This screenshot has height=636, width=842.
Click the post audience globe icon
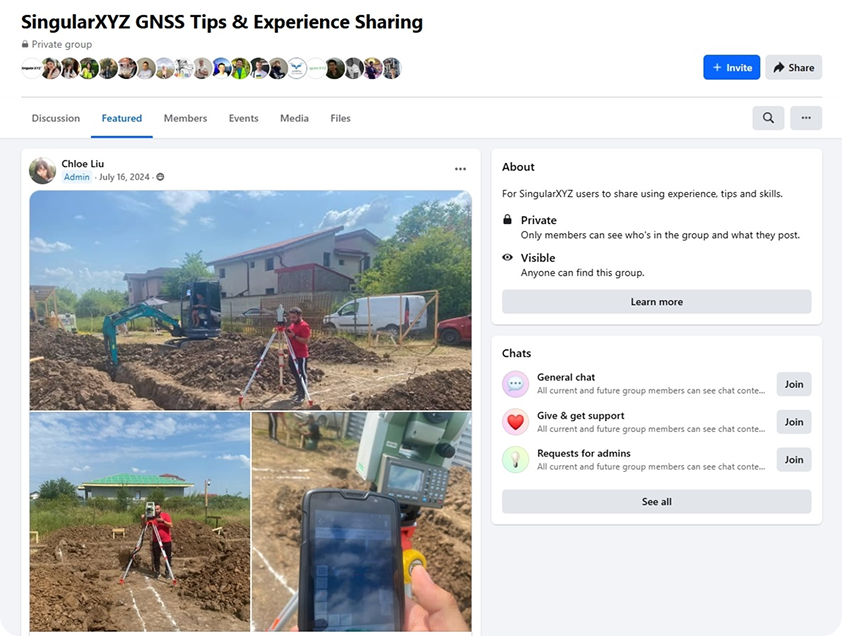click(x=160, y=177)
